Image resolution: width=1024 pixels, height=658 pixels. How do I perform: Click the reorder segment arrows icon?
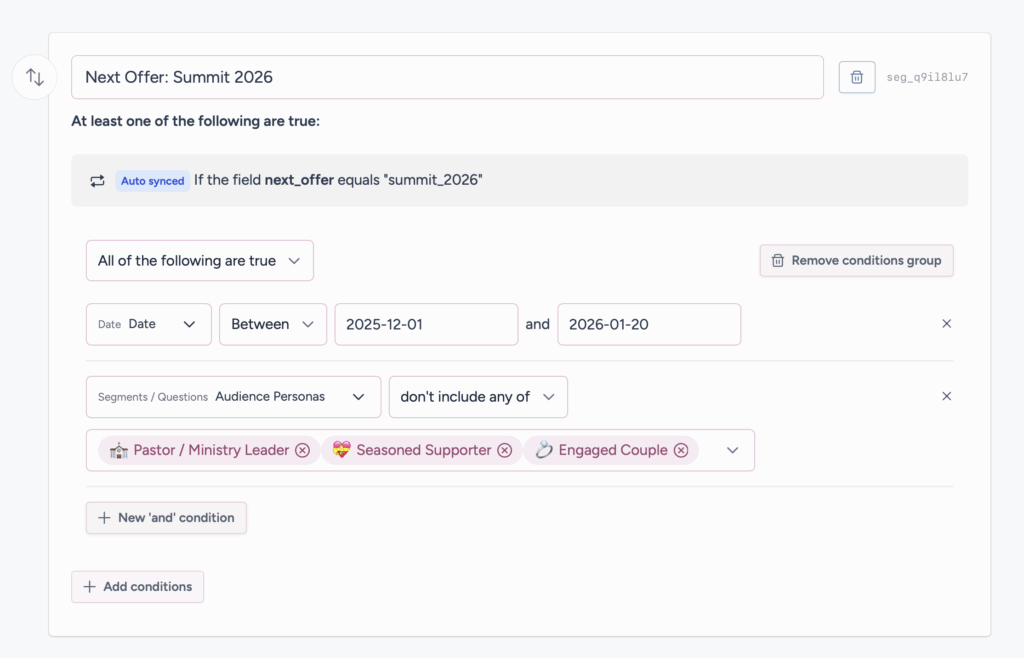coord(35,77)
